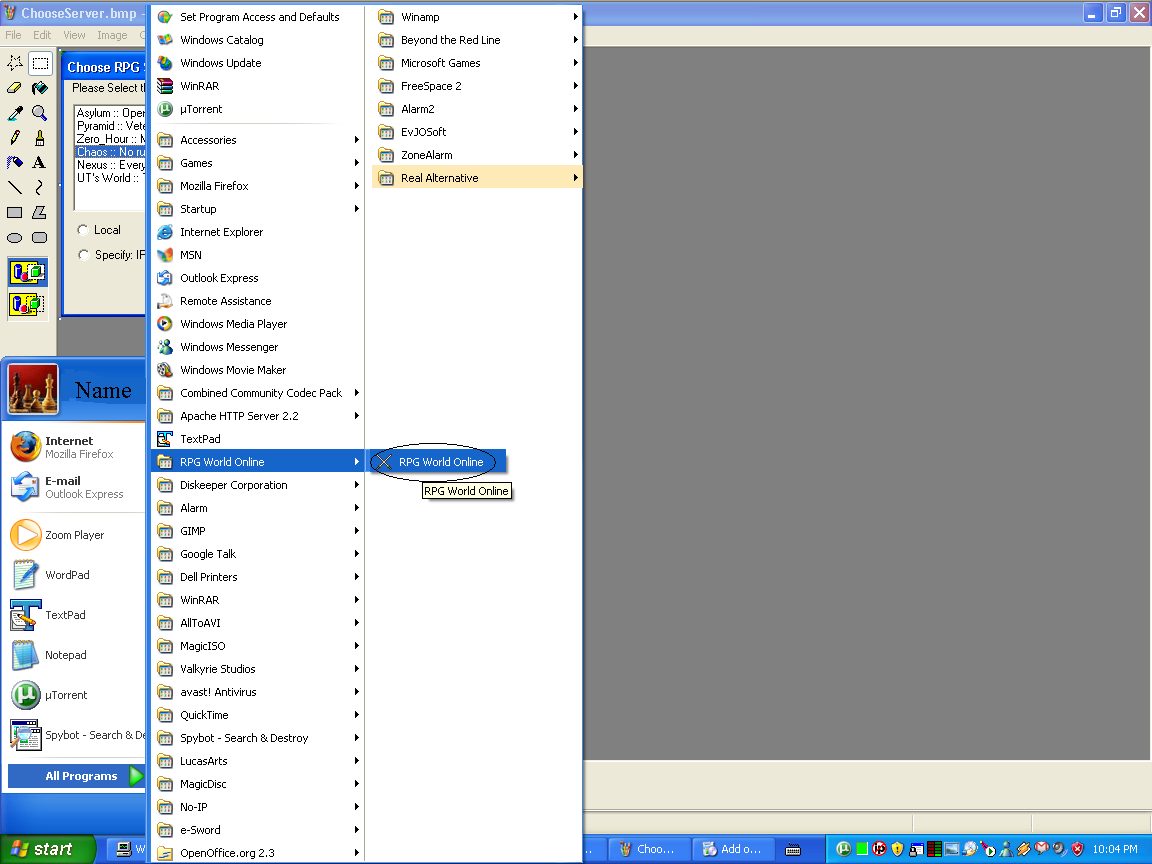This screenshot has width=1152, height=864.
Task: Open Set Program Access and Defaults
Action: (258, 17)
